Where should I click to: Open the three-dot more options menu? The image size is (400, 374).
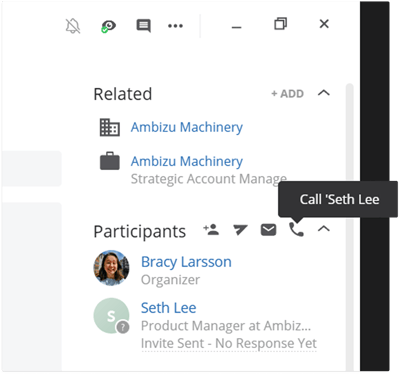[x=175, y=26]
